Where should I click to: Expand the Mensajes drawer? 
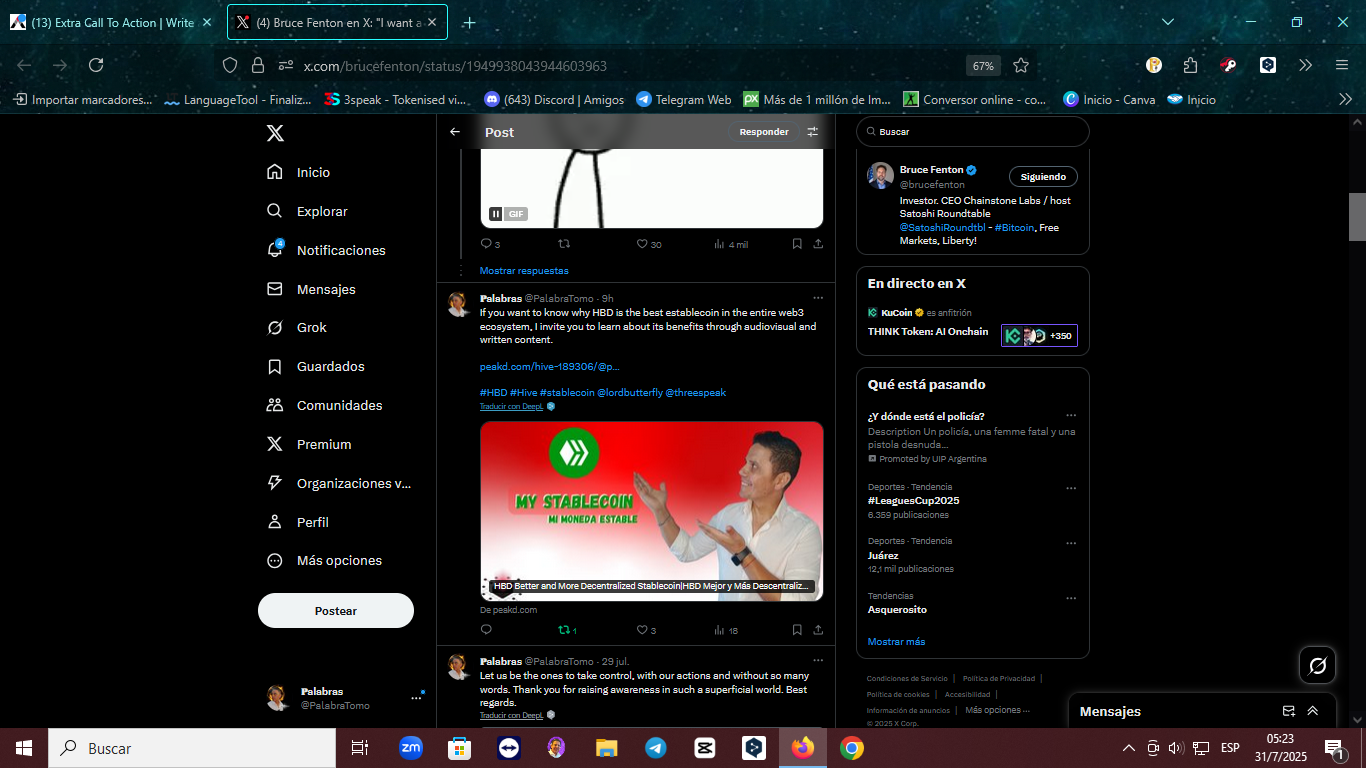(1313, 711)
